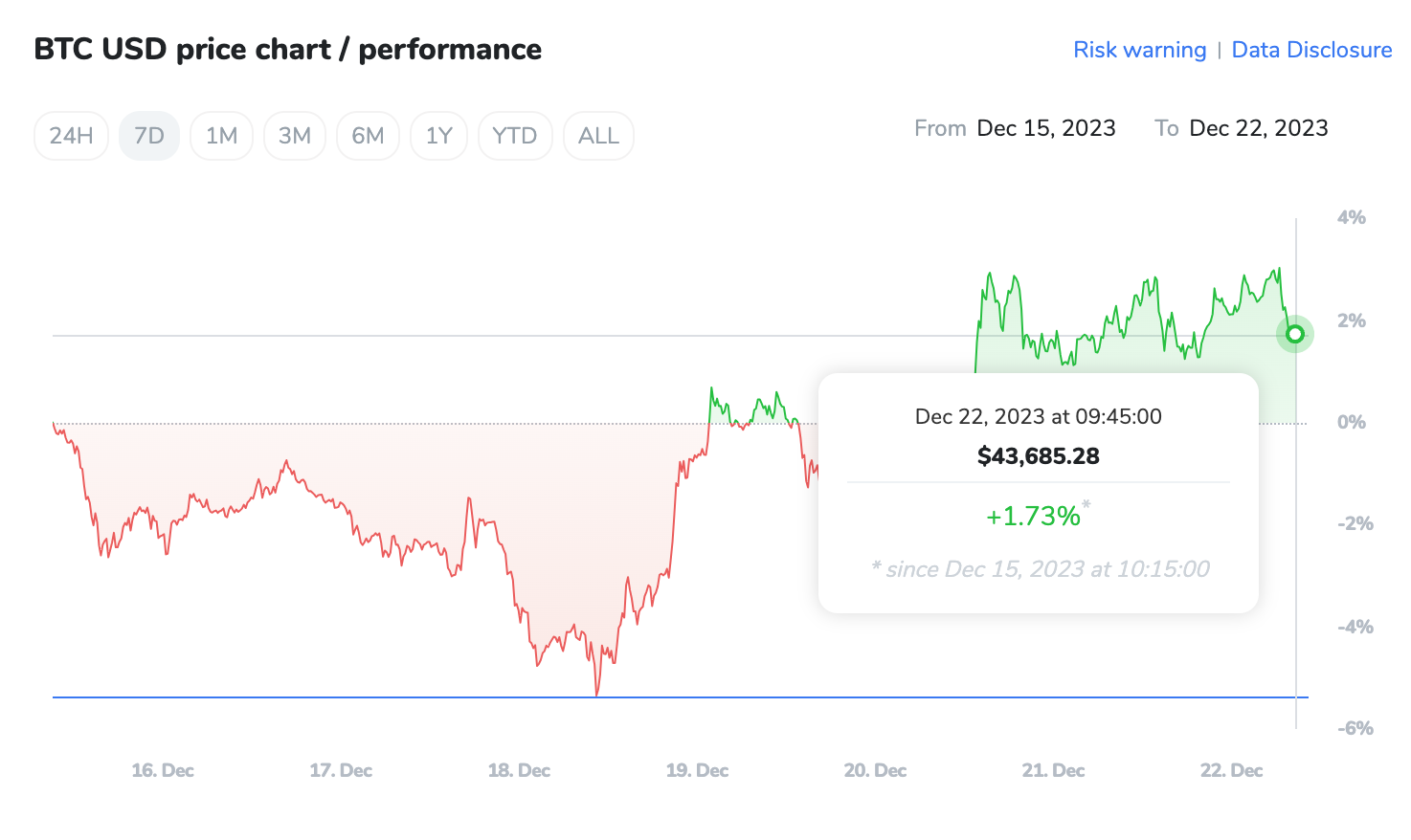
Task: Open the Risk warning link
Action: pyautogui.click(x=1139, y=50)
